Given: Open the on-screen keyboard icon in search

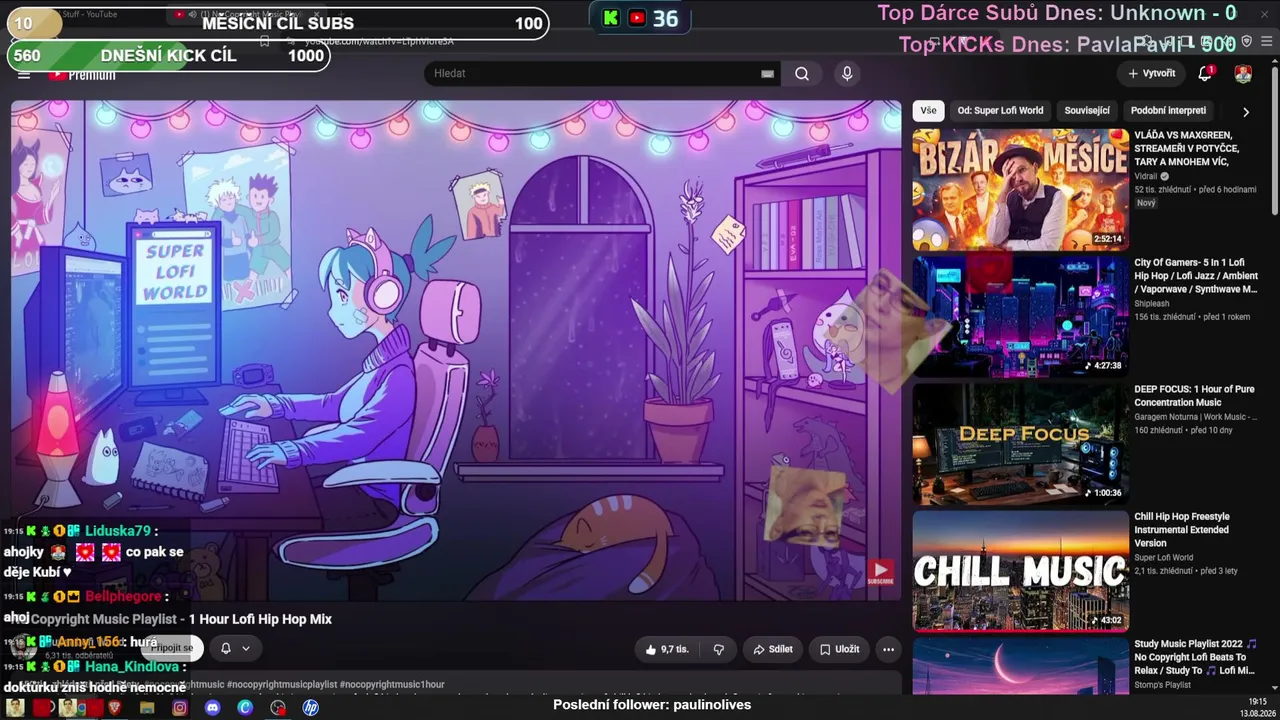Looking at the screenshot, I should [767, 73].
